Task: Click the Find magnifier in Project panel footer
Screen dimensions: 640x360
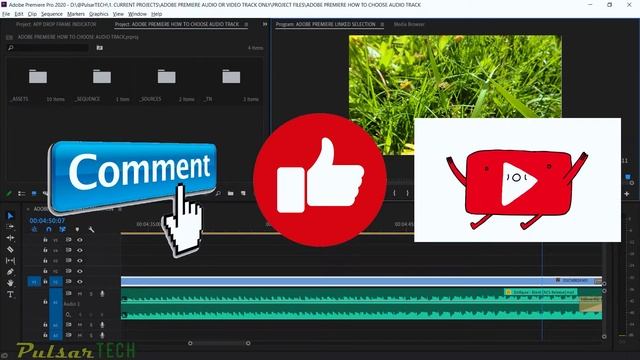Action: (x=218, y=193)
